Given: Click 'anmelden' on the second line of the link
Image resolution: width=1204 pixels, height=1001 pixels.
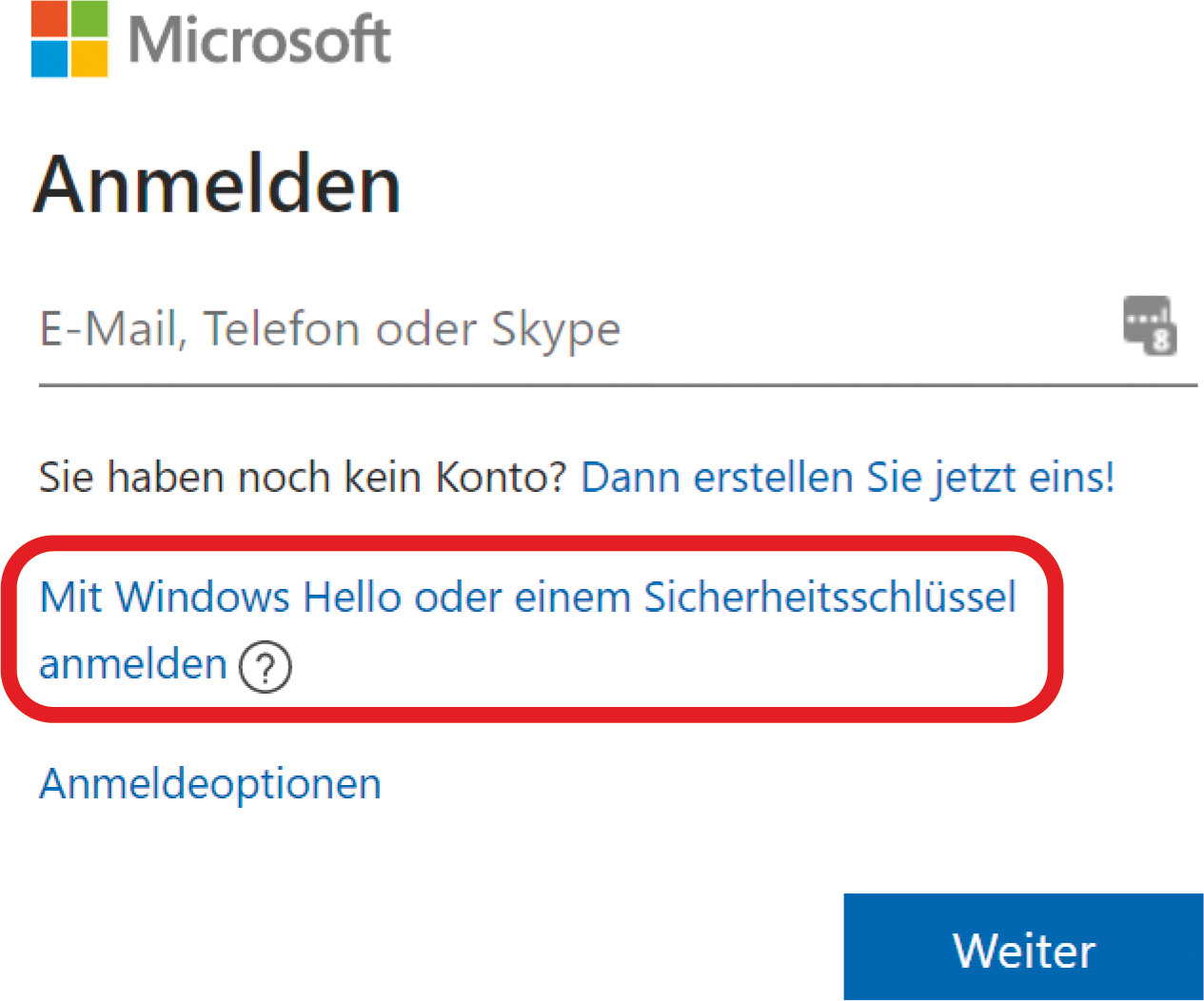Looking at the screenshot, I should [x=133, y=664].
